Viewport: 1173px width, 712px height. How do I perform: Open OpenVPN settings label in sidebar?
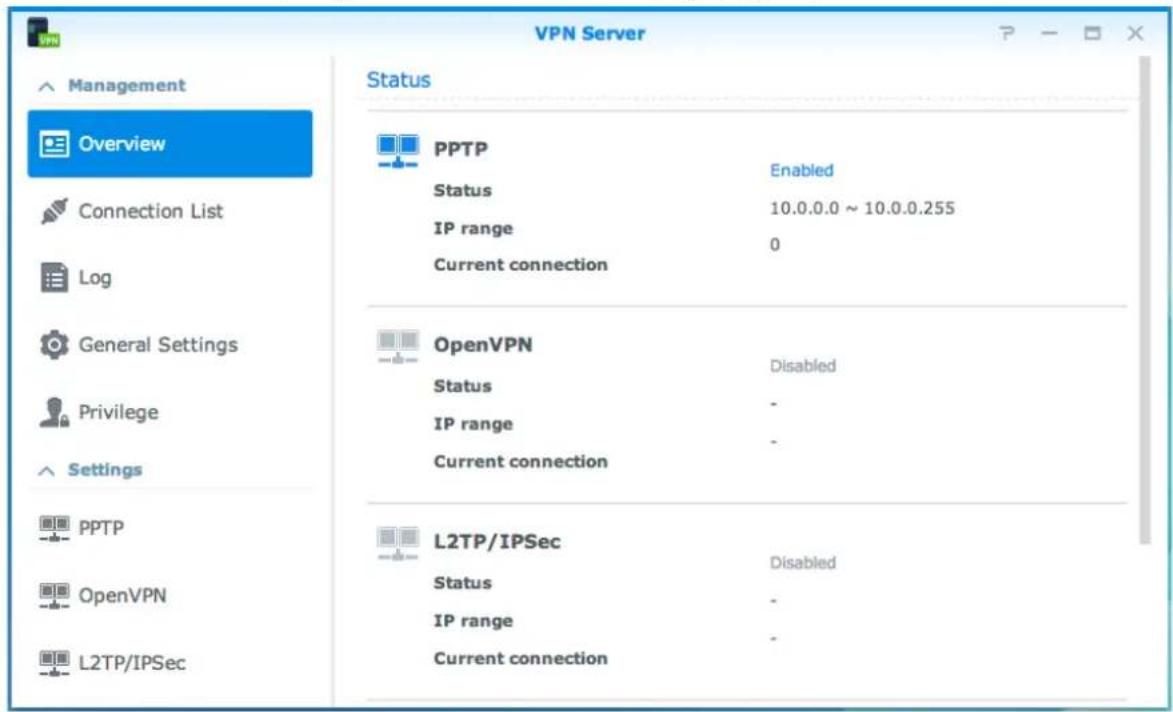pos(123,595)
